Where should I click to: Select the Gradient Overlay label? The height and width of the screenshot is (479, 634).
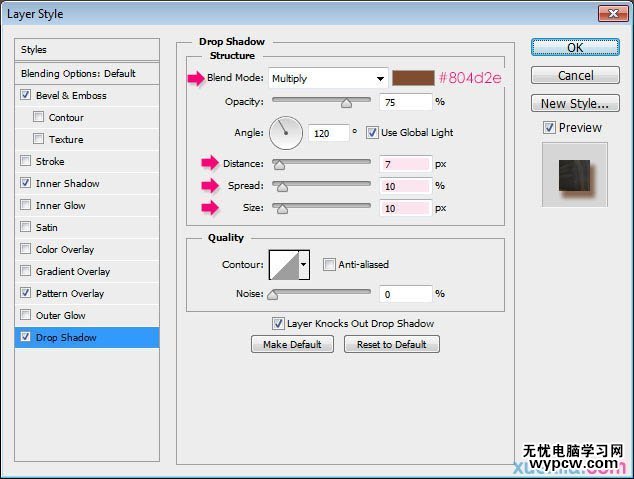tap(73, 271)
